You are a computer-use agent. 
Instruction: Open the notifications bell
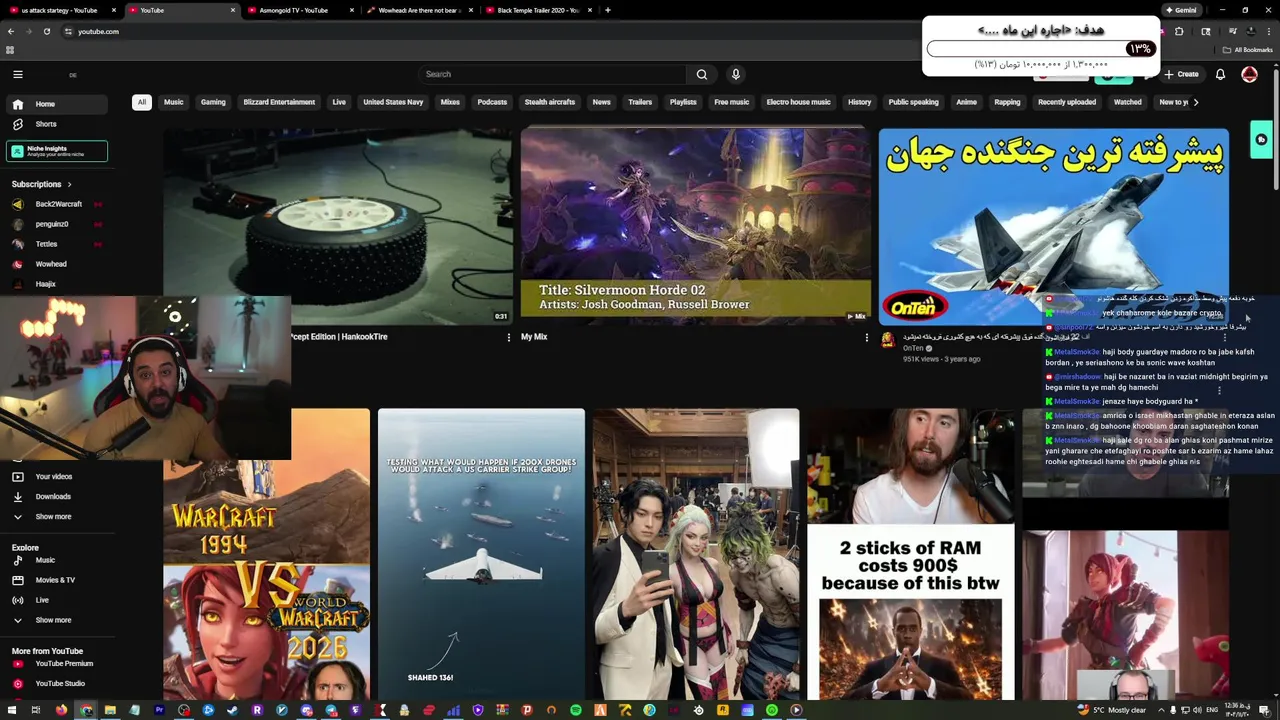coord(1220,74)
